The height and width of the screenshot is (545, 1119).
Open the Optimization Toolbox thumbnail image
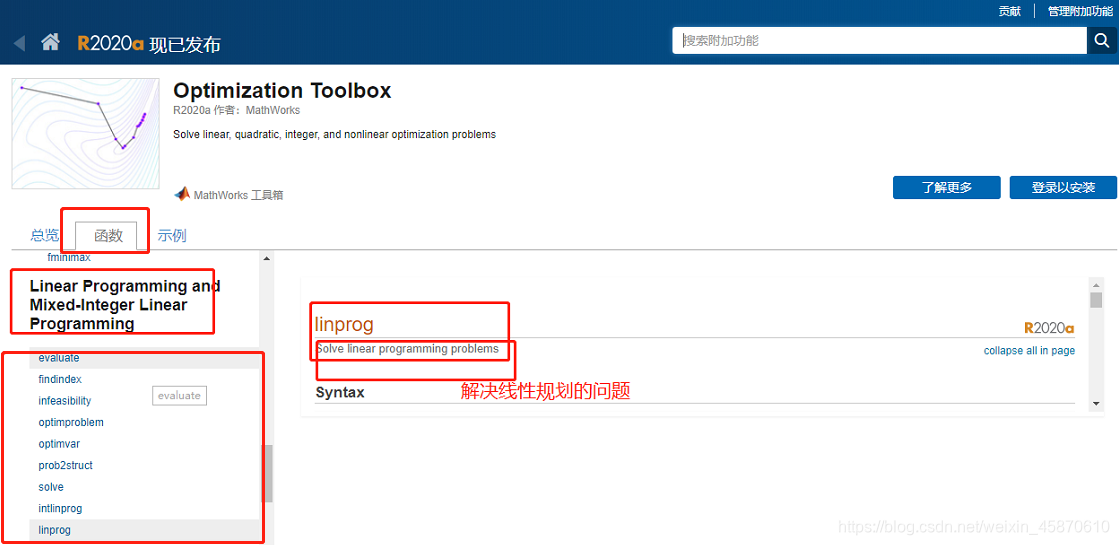coord(85,133)
